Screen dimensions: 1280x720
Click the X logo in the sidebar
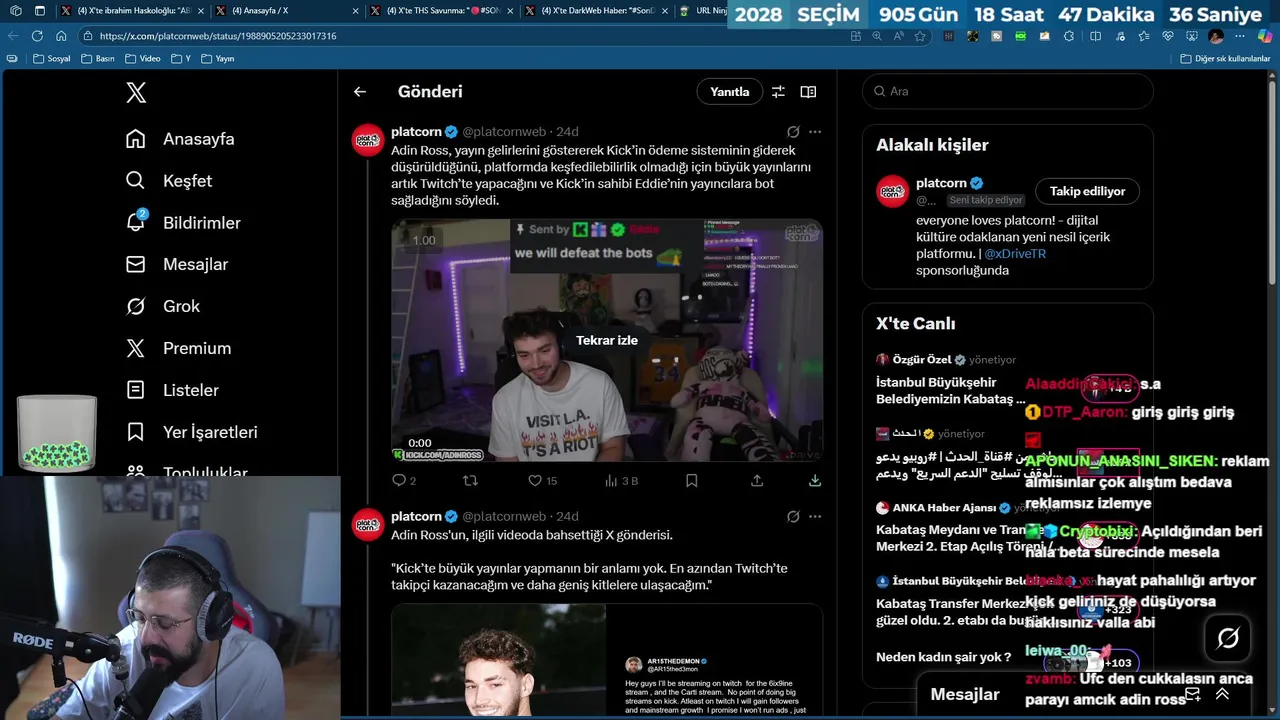136,92
